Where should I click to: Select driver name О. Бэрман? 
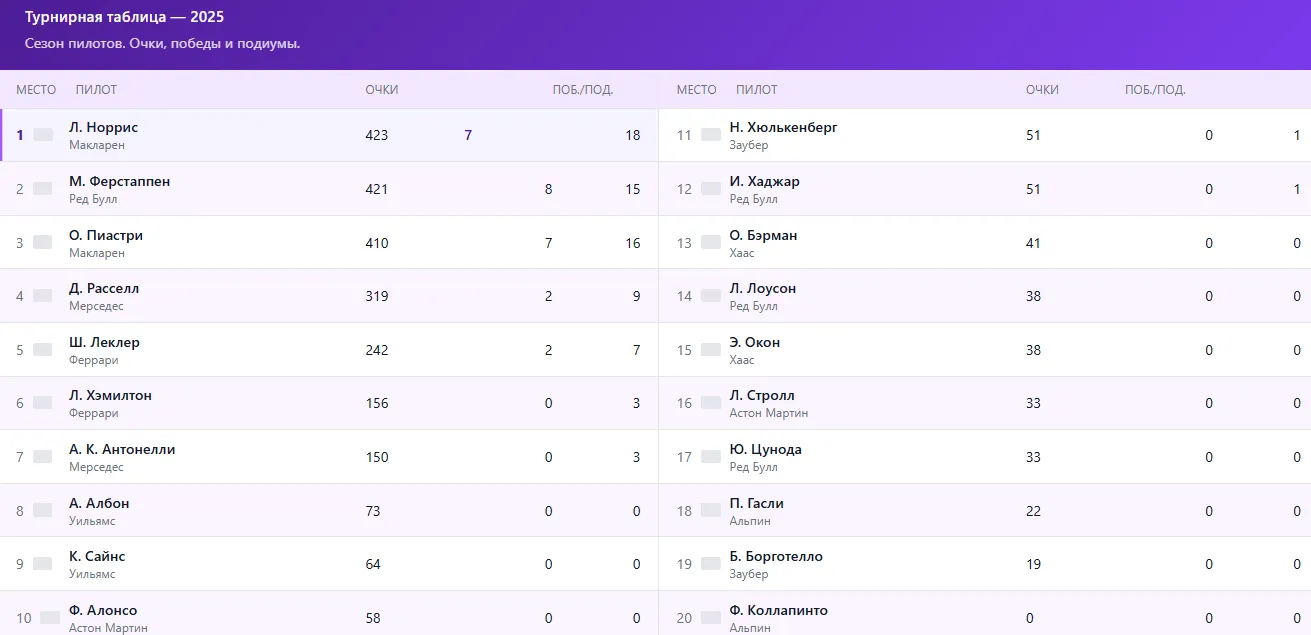click(x=764, y=236)
